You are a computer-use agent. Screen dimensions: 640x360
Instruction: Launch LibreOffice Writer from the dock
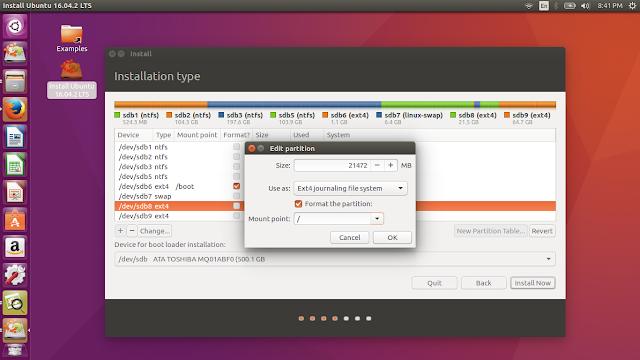pos(15,137)
